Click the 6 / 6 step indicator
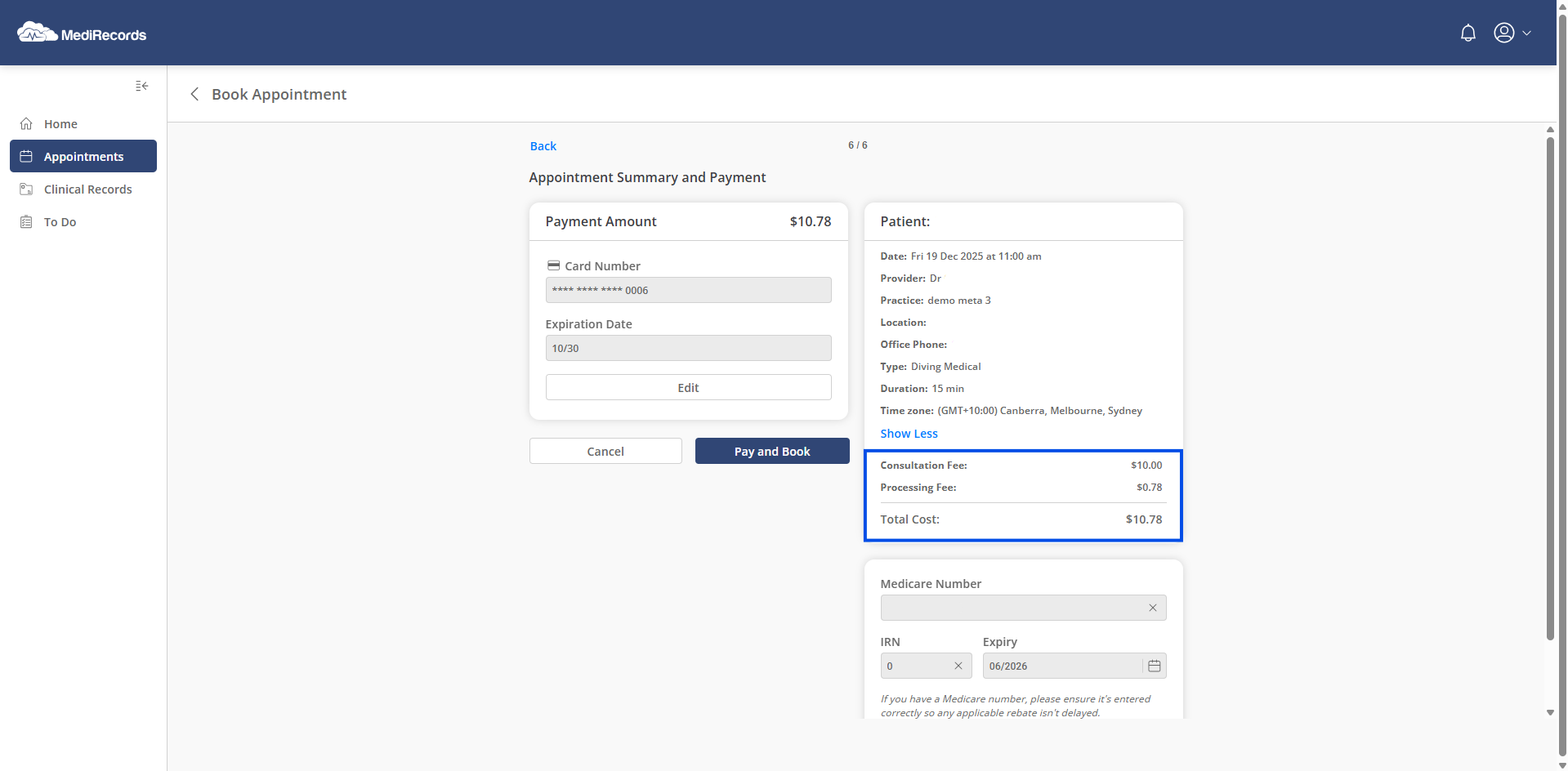The image size is (1568, 771). tap(858, 145)
